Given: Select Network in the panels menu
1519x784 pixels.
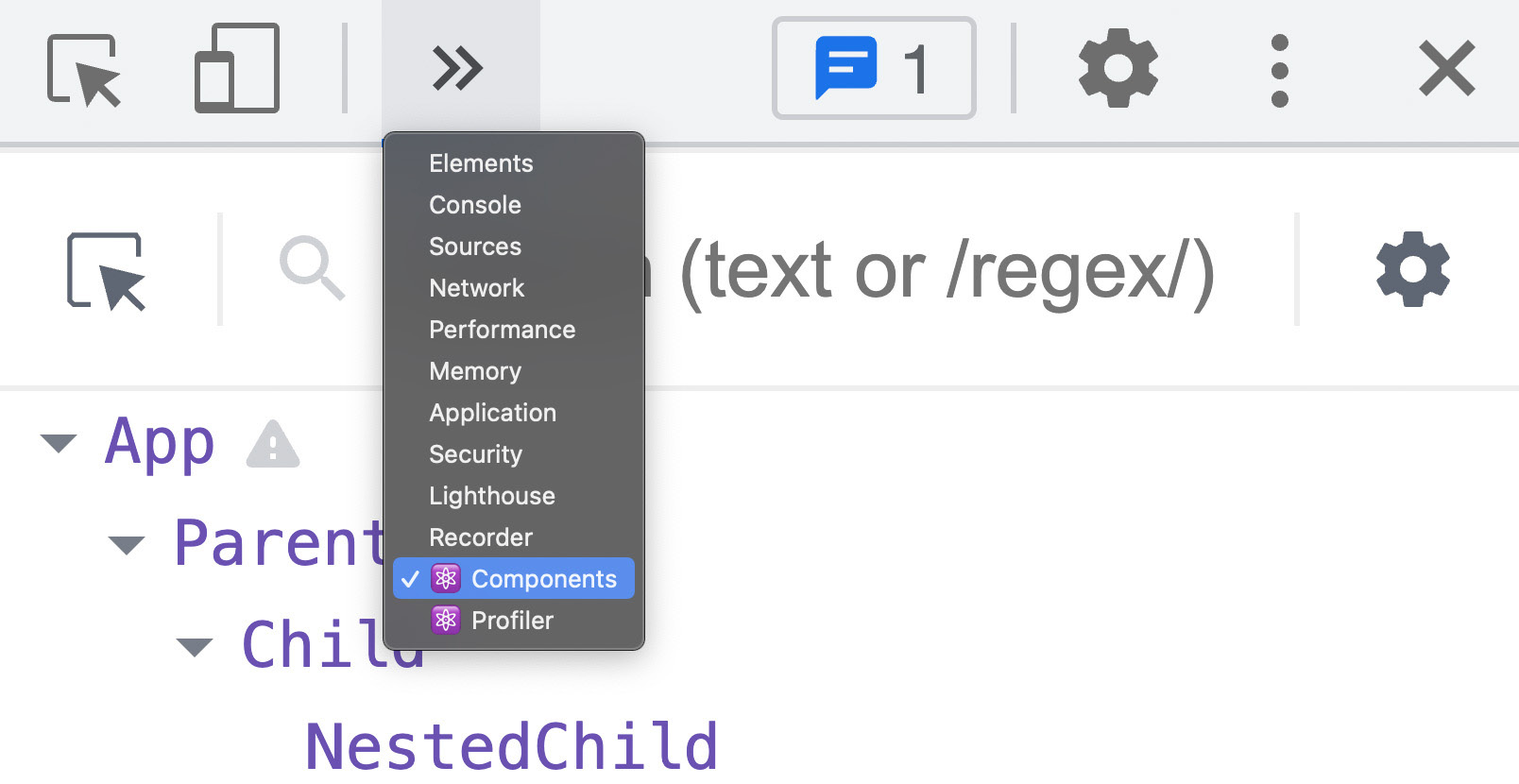Looking at the screenshot, I should pos(476,288).
